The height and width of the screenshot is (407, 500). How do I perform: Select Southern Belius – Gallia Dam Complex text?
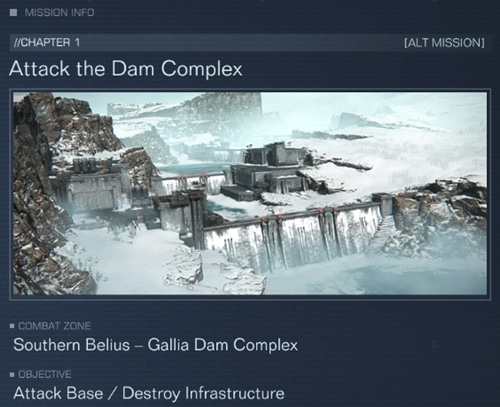click(155, 345)
